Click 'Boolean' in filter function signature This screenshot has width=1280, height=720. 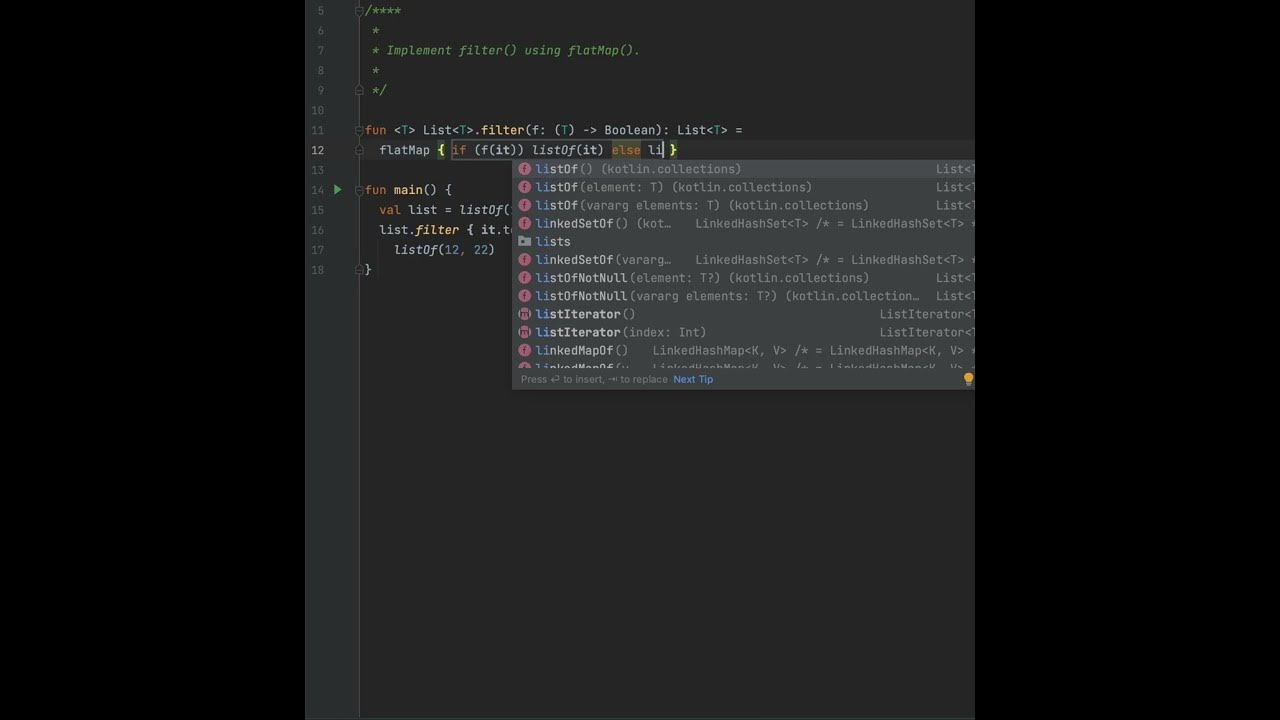pos(632,130)
